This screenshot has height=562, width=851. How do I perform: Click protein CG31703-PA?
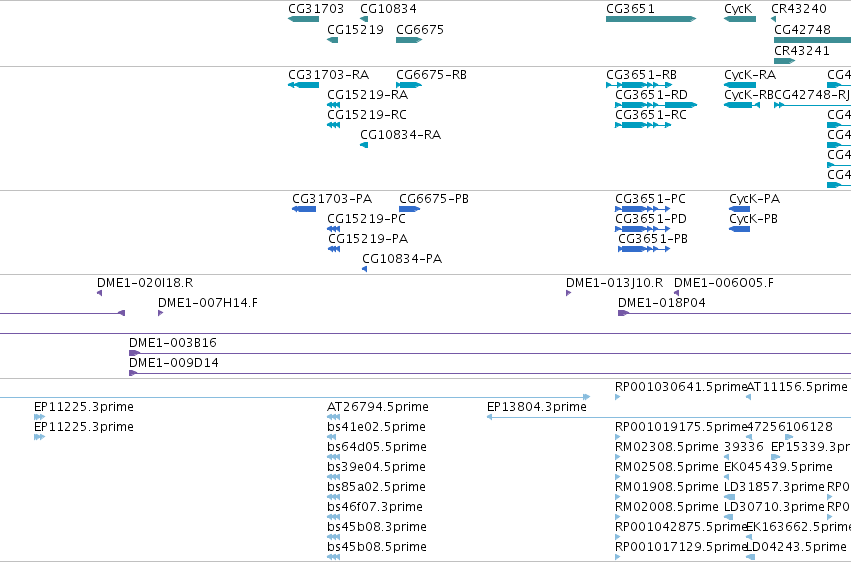[x=332, y=199]
